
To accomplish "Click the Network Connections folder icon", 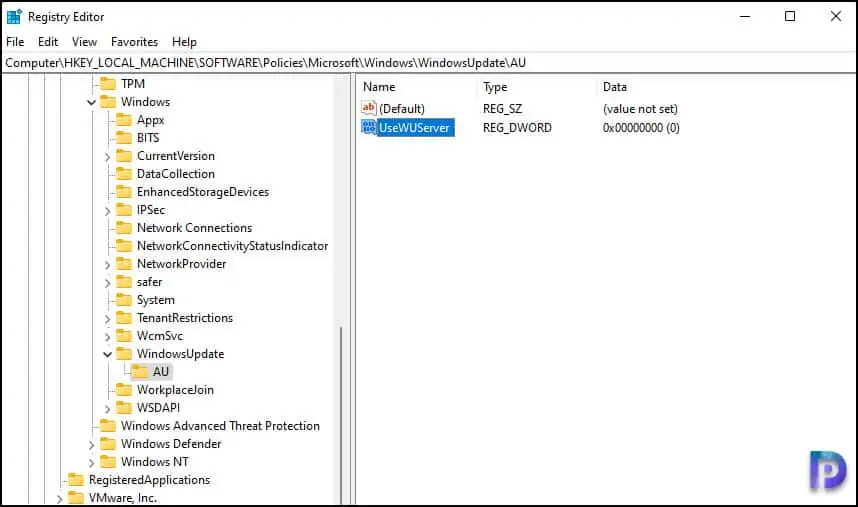I will [124, 228].
